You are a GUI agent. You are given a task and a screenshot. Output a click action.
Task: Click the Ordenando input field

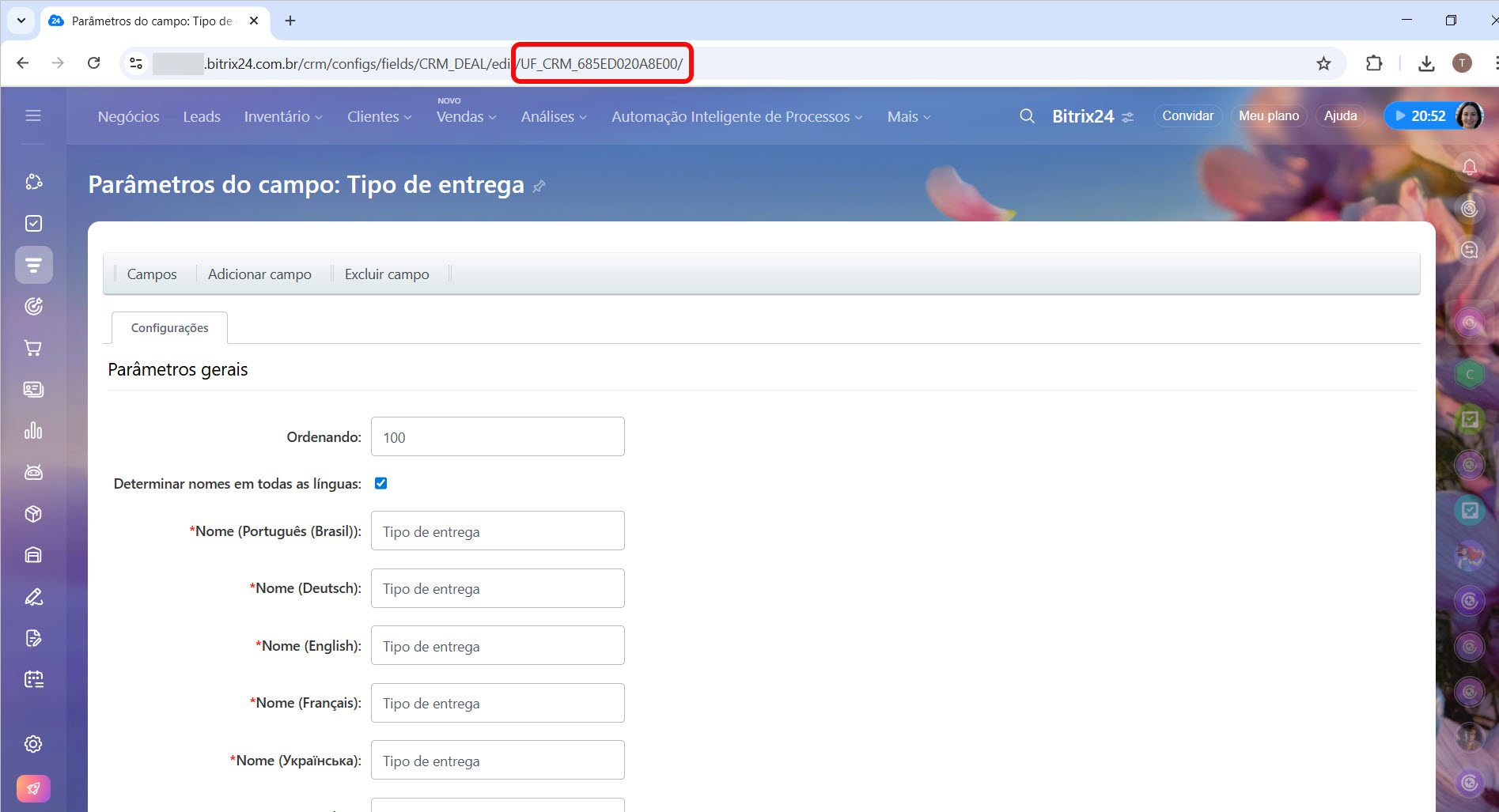tap(498, 437)
